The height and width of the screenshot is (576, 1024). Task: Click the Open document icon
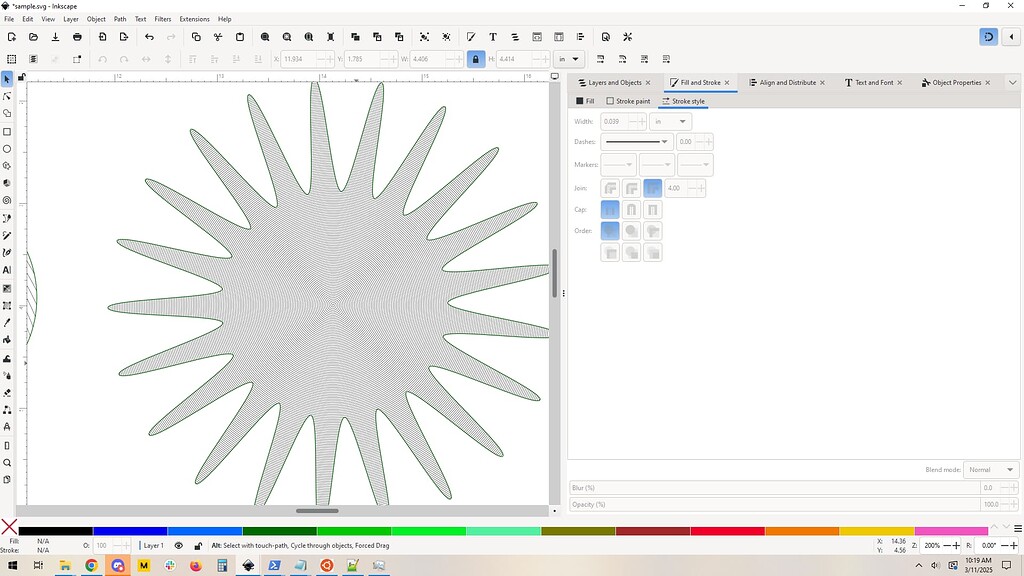tap(33, 37)
